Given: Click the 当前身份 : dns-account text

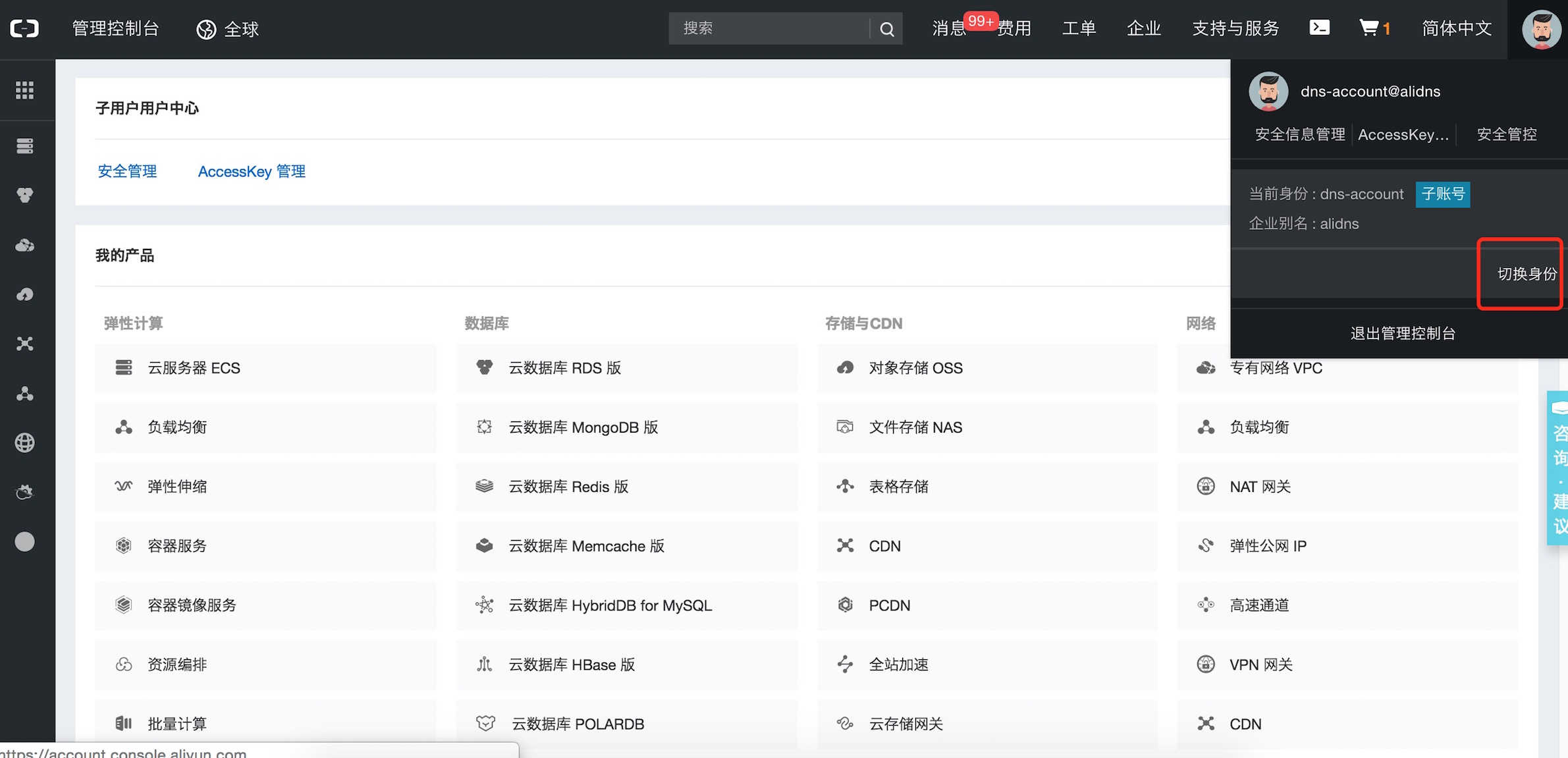Looking at the screenshot, I should [1326, 194].
